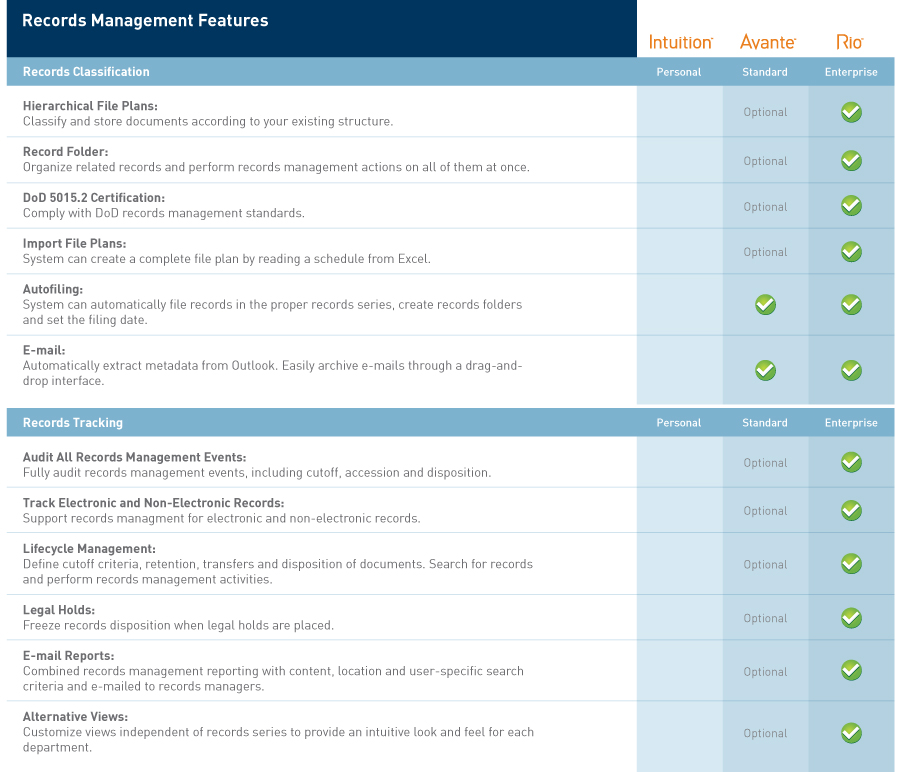Click Enterprise checkmark for Alternative Views
This screenshot has height=772, width=900.
[851, 733]
